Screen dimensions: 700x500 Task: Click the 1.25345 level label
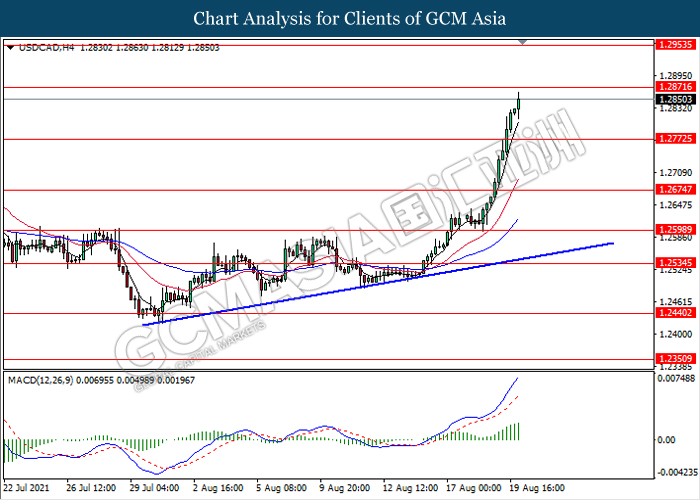pos(675,263)
